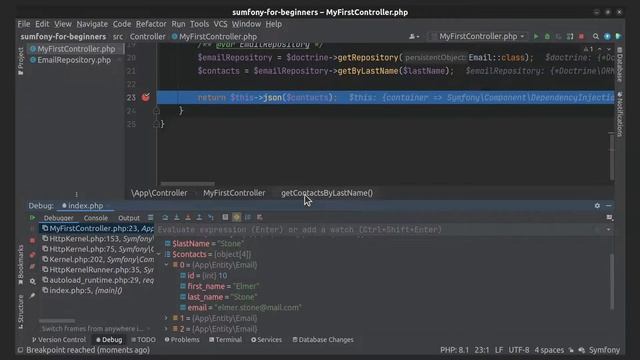Open the Notifications sidebar panel
The width and height of the screenshot is (640, 360).
(x=620, y=114)
